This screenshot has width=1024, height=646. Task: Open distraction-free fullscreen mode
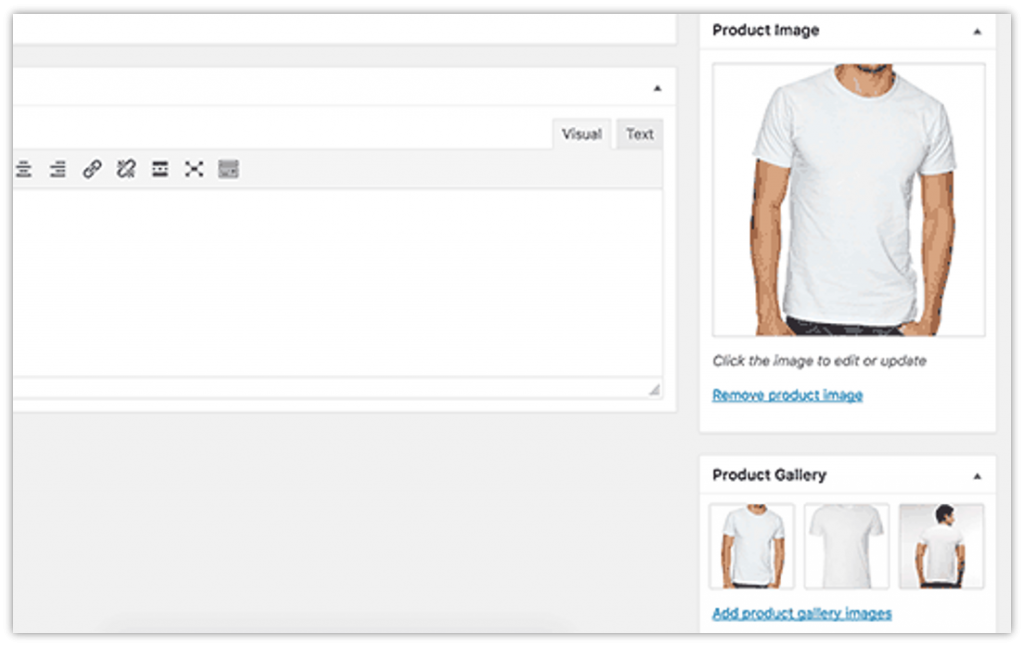click(193, 169)
